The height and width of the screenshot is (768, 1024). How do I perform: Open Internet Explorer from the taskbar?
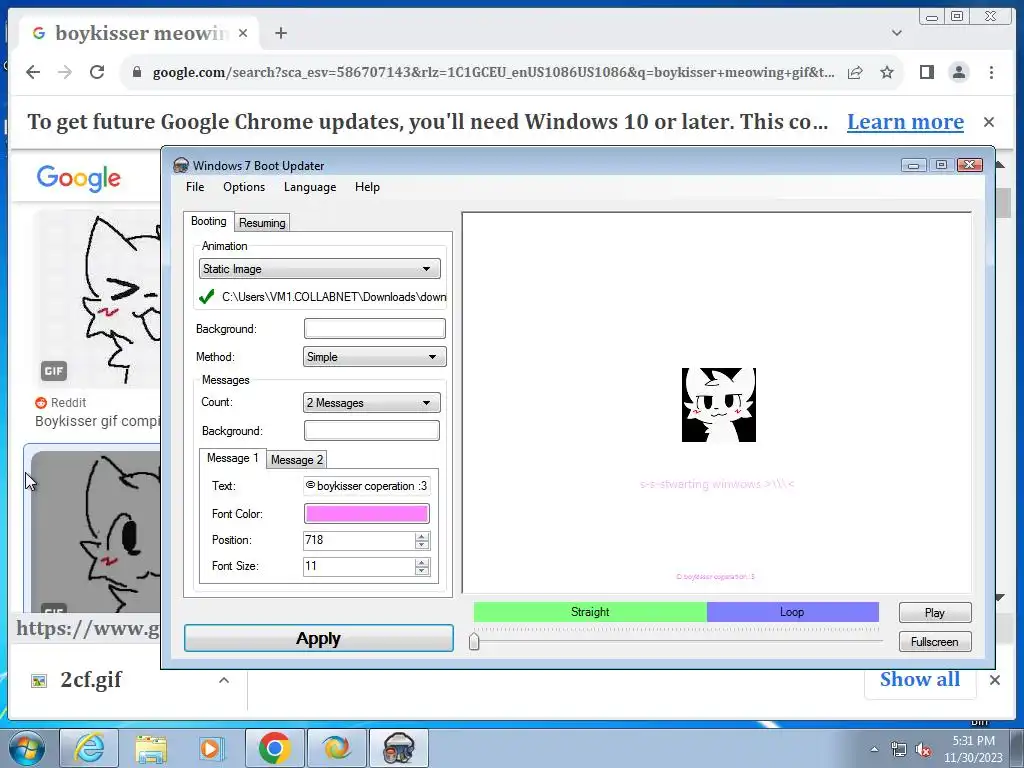click(89, 748)
